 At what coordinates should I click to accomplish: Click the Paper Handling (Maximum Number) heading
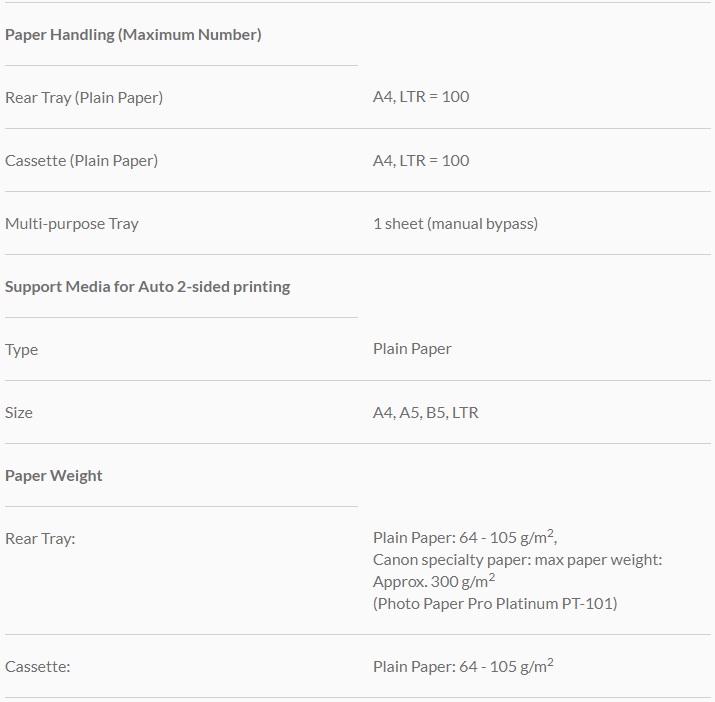pyautogui.click(x=133, y=35)
